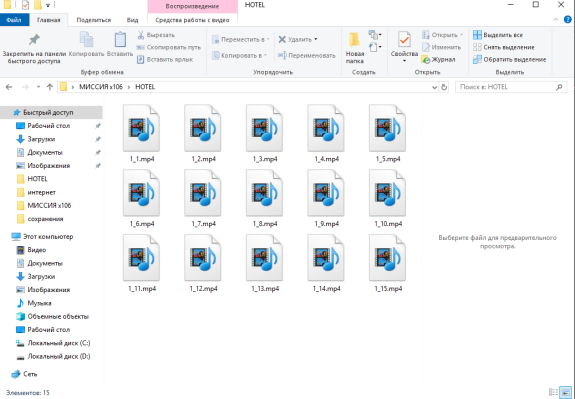Open the Файл (File) menu tab
The width and height of the screenshot is (575, 399).
coord(14,20)
